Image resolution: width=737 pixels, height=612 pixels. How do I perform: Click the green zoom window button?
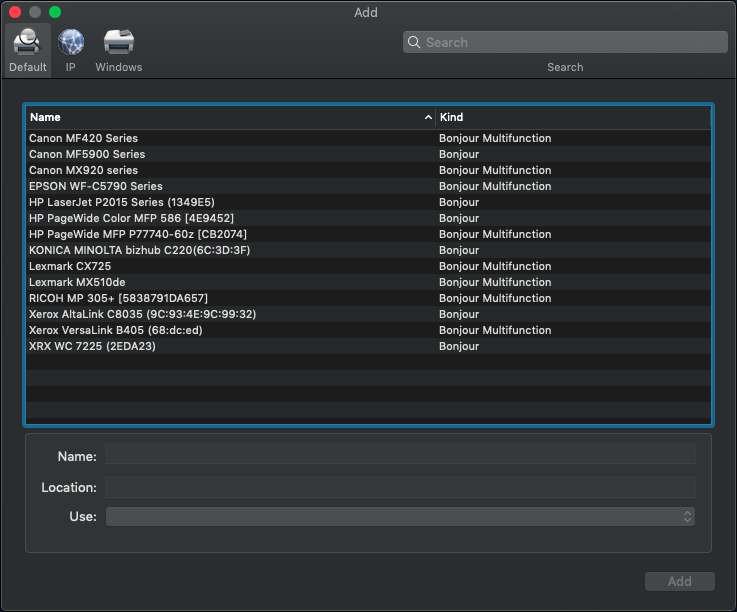pos(55,12)
